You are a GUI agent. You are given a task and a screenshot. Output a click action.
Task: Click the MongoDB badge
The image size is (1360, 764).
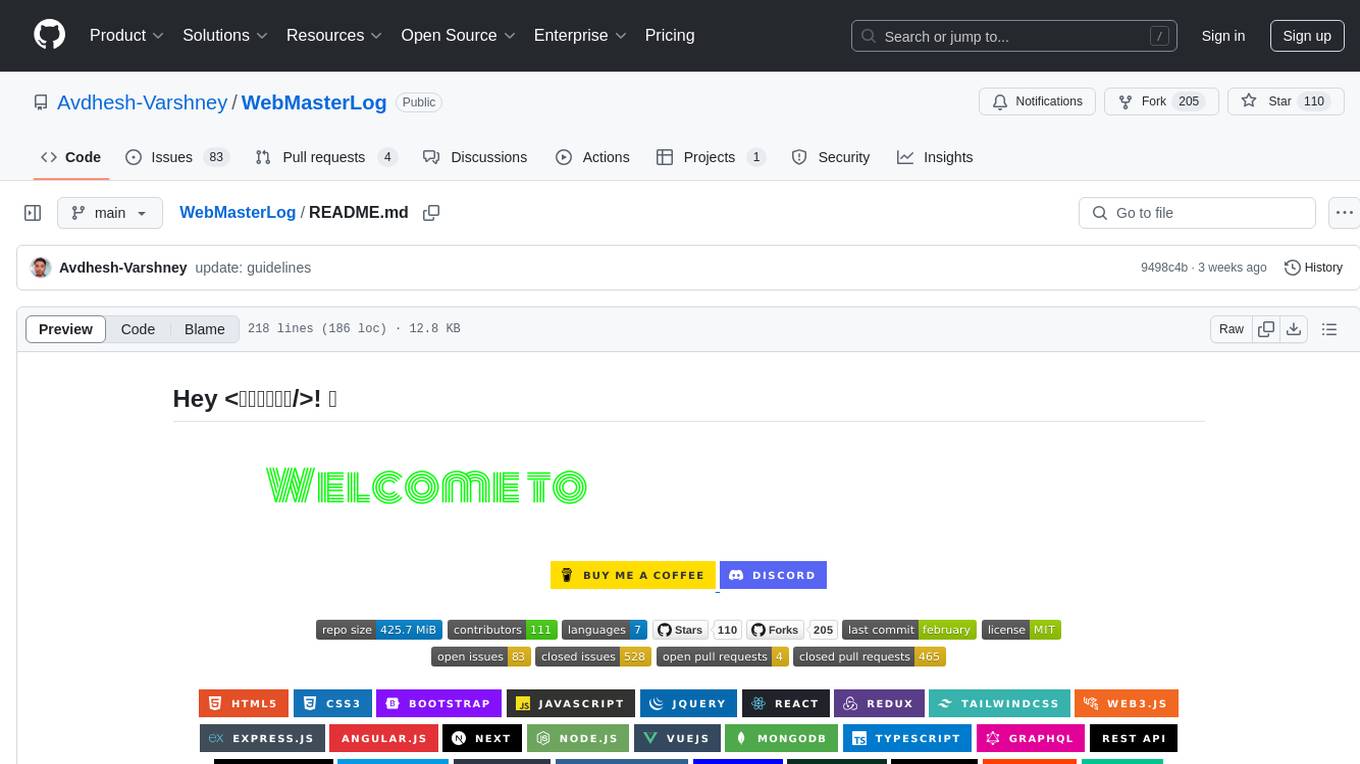pos(782,738)
